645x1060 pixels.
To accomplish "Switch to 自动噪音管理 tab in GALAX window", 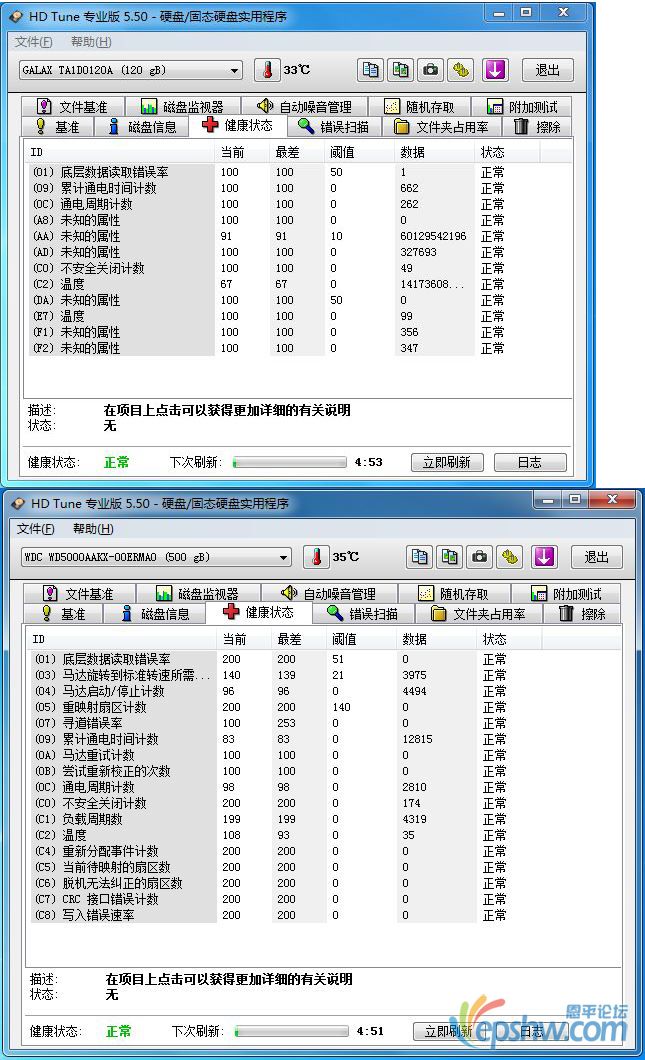I will pyautogui.click(x=305, y=107).
